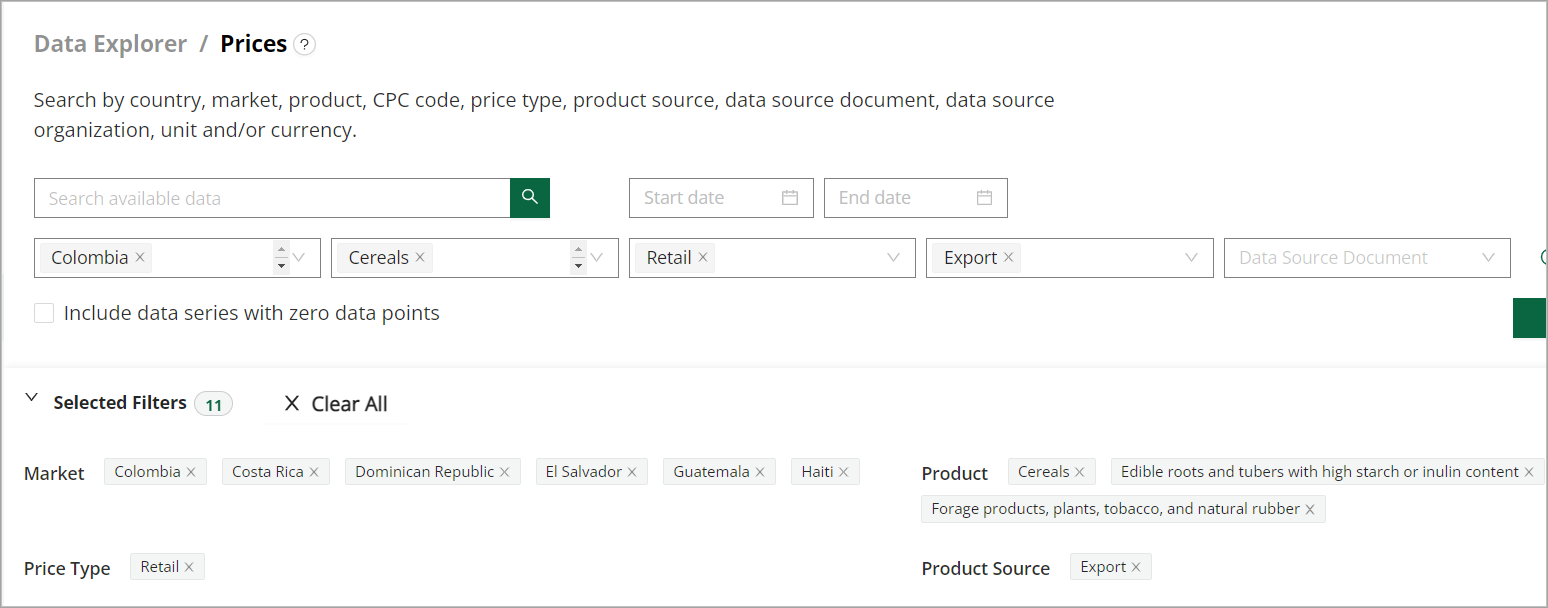Click into the Search available data field
Screen dimensions: 1548x608
tap(272, 198)
